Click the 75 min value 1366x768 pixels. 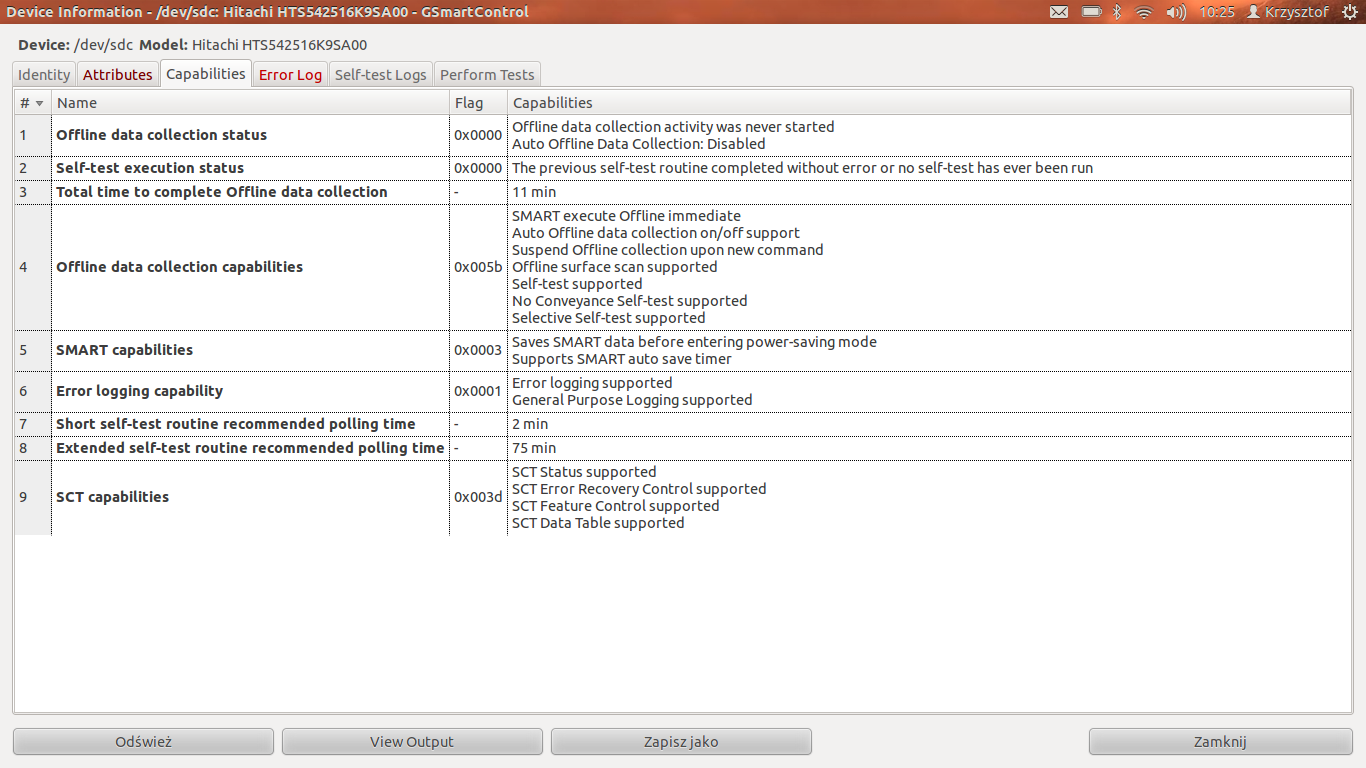tap(534, 448)
